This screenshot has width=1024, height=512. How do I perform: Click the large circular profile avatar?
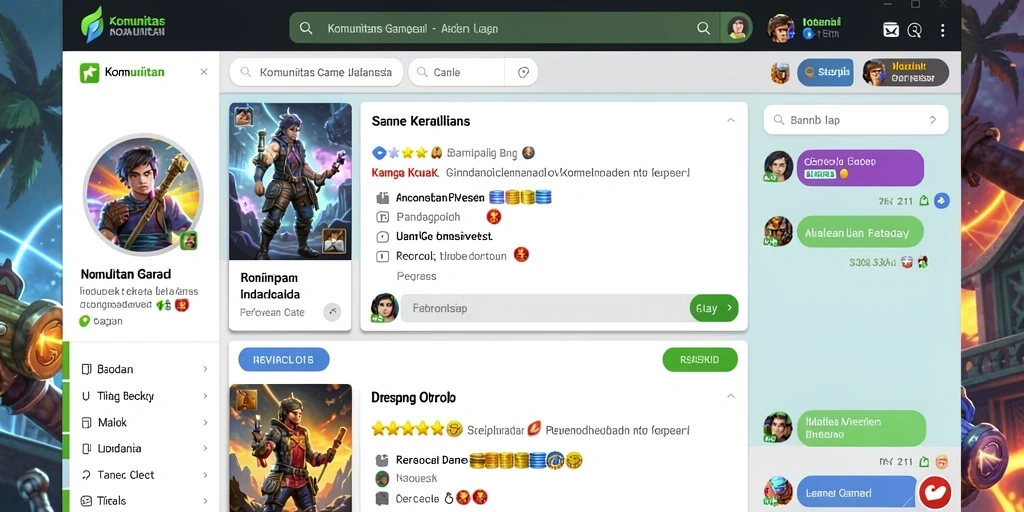142,194
